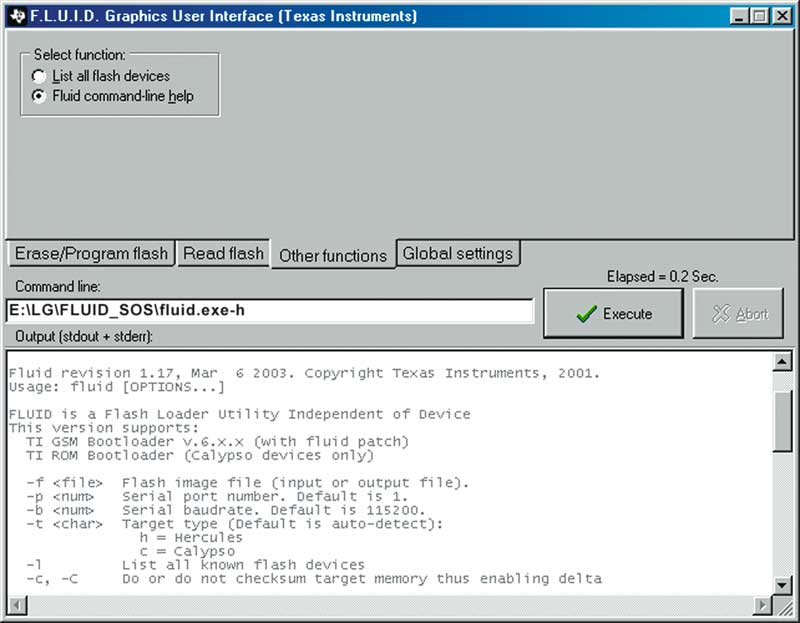Viewport: 800px width, 623px height.
Task: Click the 'Select function:' group label
Action: pyautogui.click(x=79, y=55)
